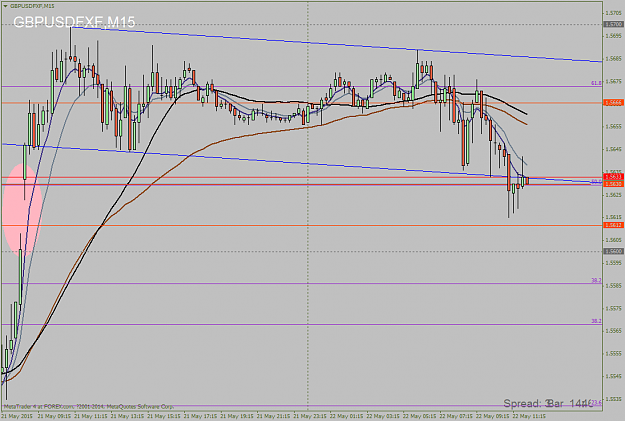
Task: Click the 21 May 13:15 time label
Action: pyautogui.click(x=128, y=416)
